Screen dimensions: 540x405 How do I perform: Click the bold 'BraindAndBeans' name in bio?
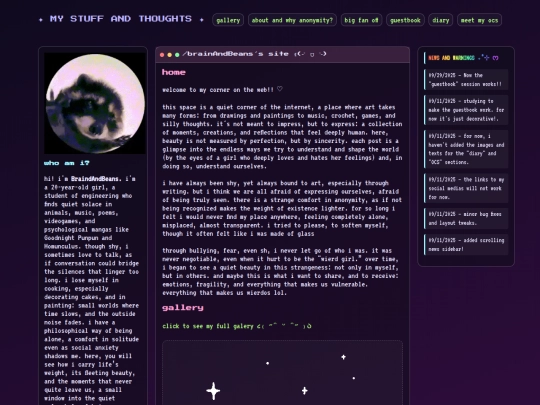tap(96, 179)
